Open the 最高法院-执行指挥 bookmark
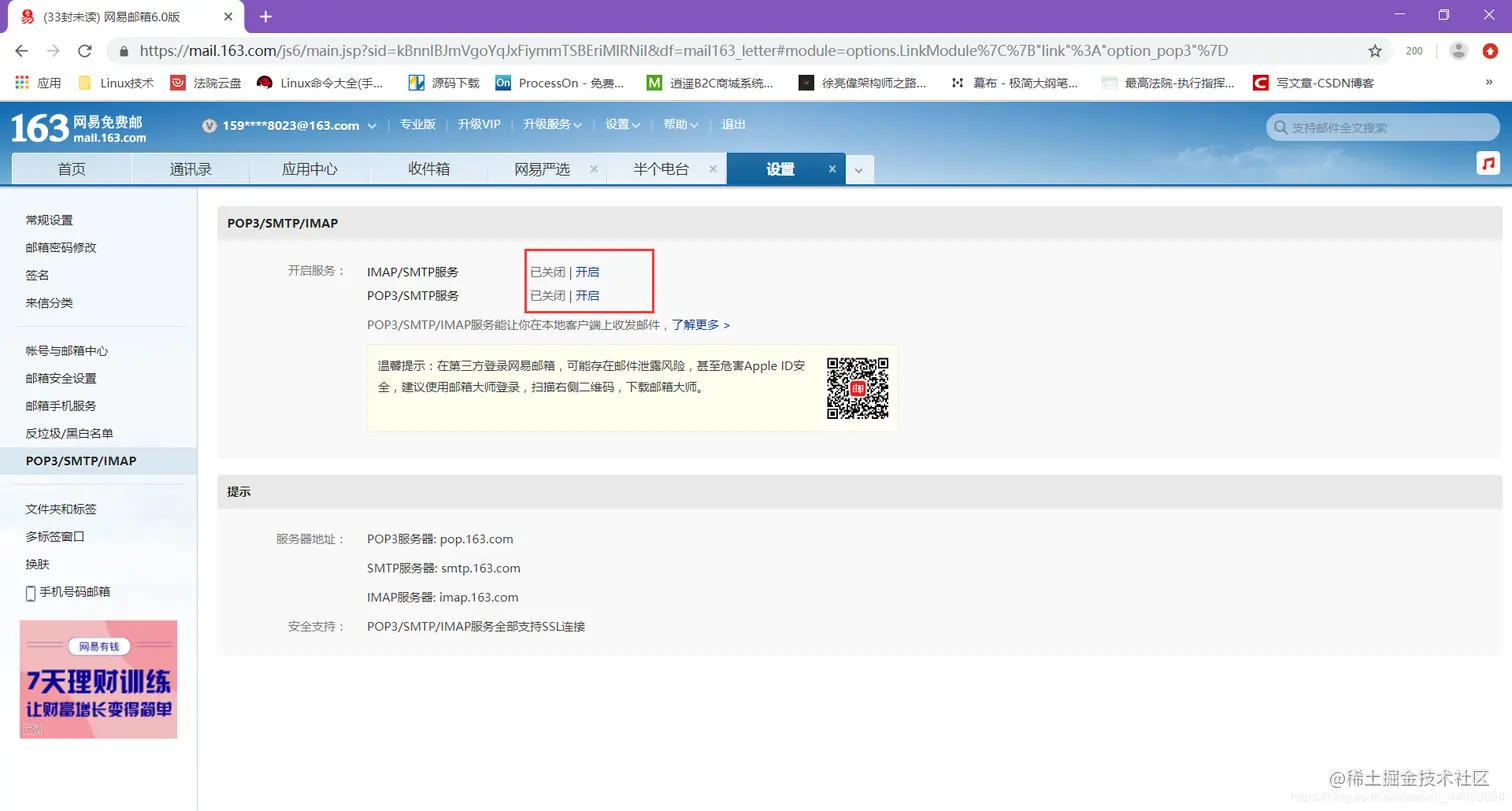The height and width of the screenshot is (811, 1512). (x=1167, y=83)
